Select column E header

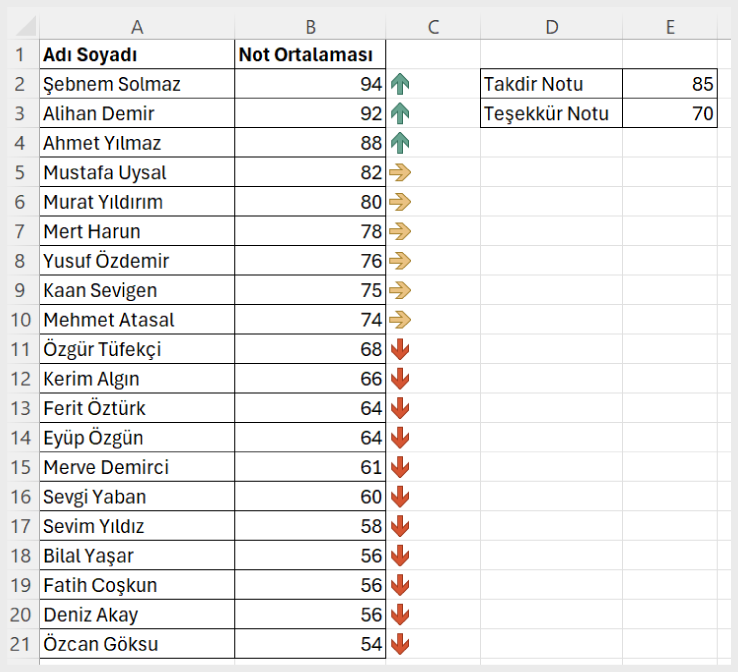coord(670,27)
